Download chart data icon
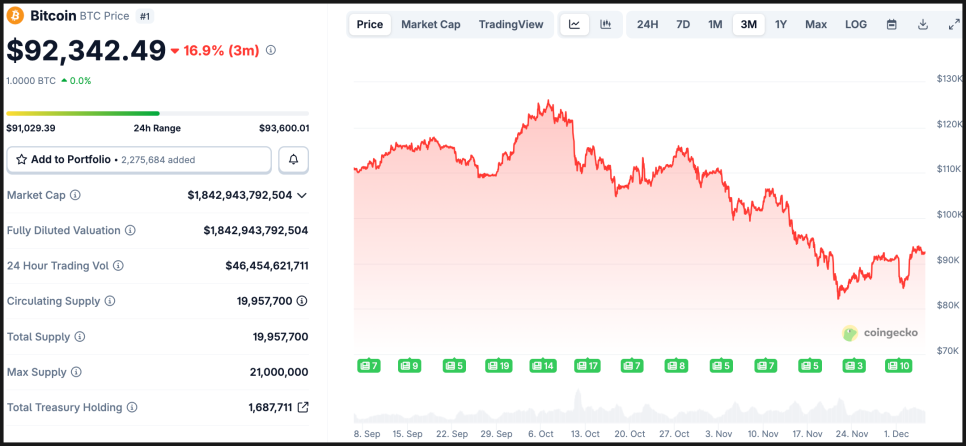The width and height of the screenshot is (966, 446). (x=923, y=24)
